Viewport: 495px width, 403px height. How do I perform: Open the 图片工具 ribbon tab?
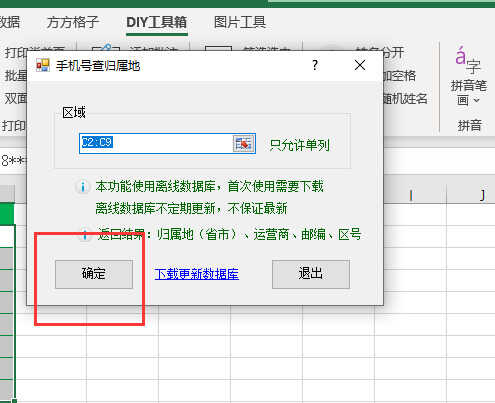pos(240,22)
